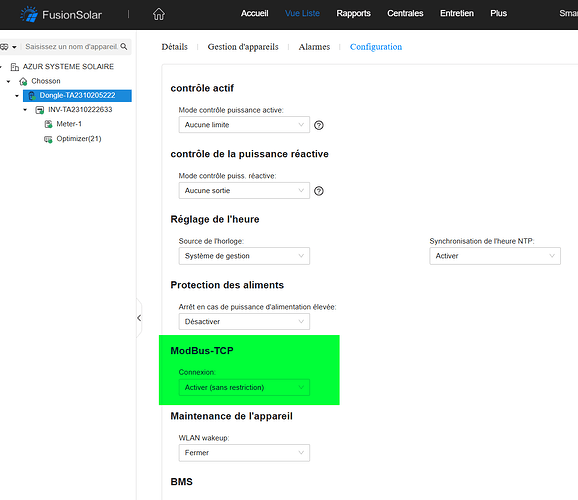Switch to the Alarmes tab
The height and width of the screenshot is (500, 578).
click(x=314, y=47)
